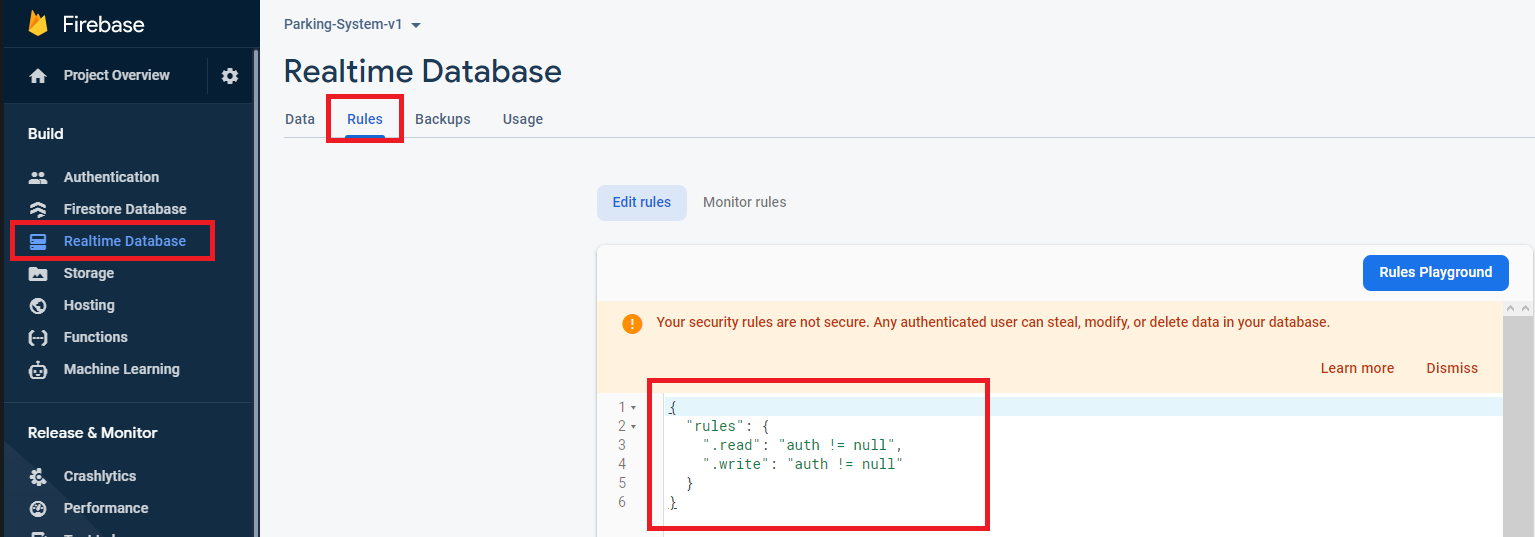Switch to the Data tab
Viewport: 1535px width, 537px height.
[x=300, y=119]
